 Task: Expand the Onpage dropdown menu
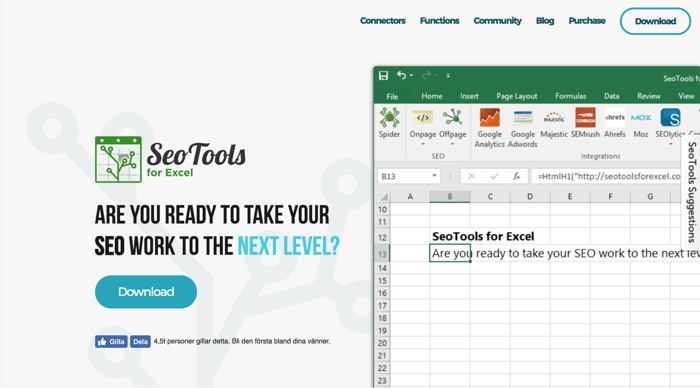(x=423, y=144)
